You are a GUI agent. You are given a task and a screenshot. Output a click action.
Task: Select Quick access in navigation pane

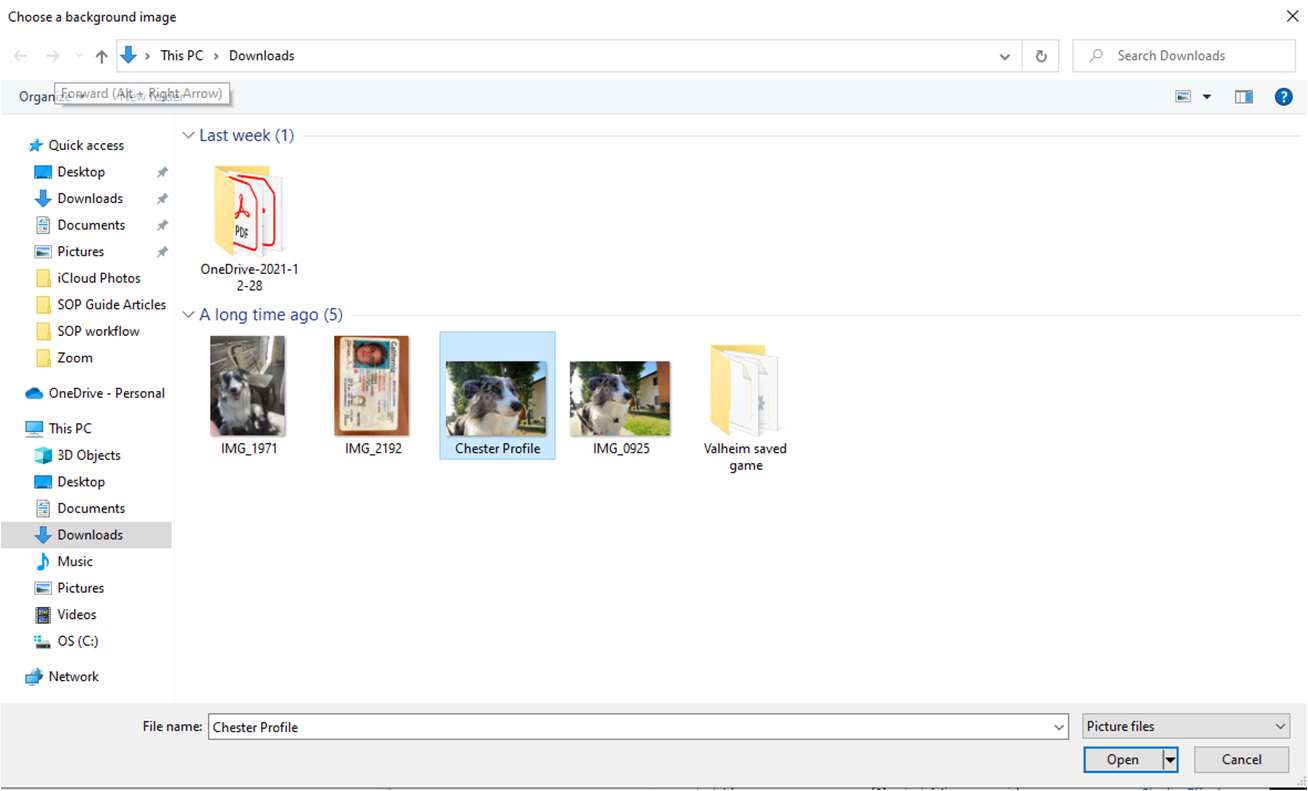tap(86, 145)
